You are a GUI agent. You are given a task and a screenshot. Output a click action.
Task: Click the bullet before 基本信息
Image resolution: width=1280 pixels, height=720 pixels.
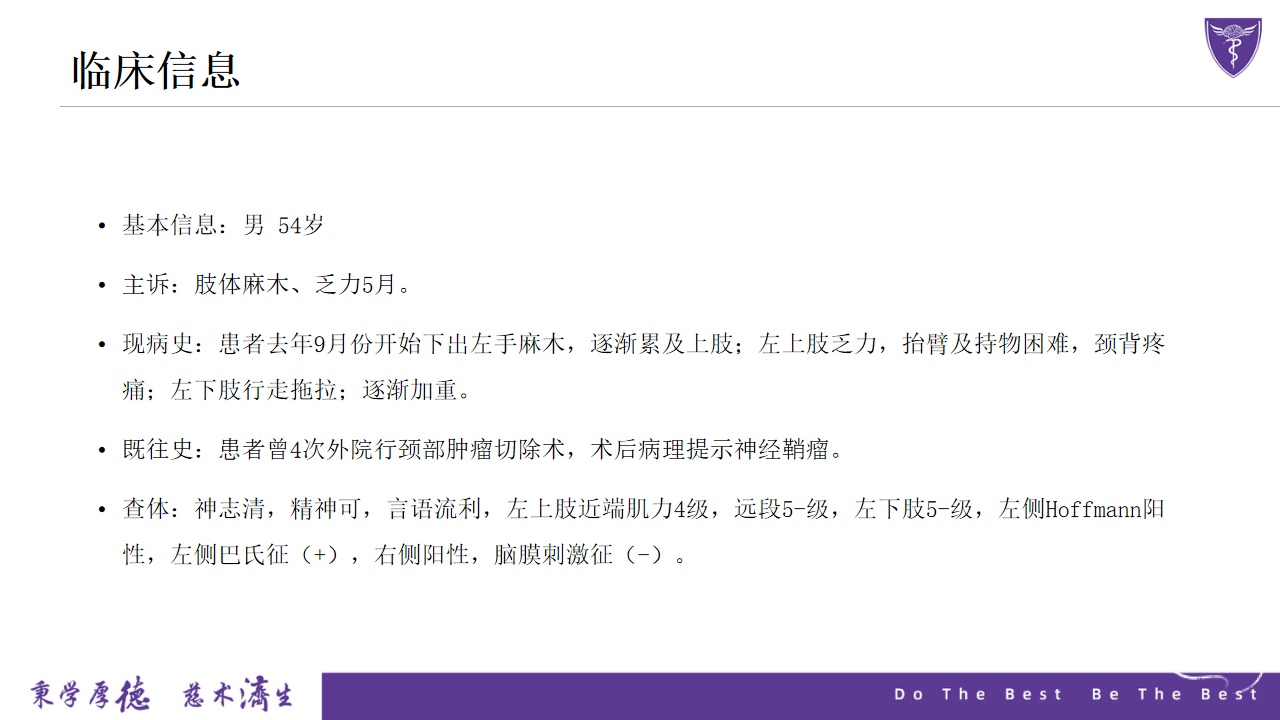(101, 226)
